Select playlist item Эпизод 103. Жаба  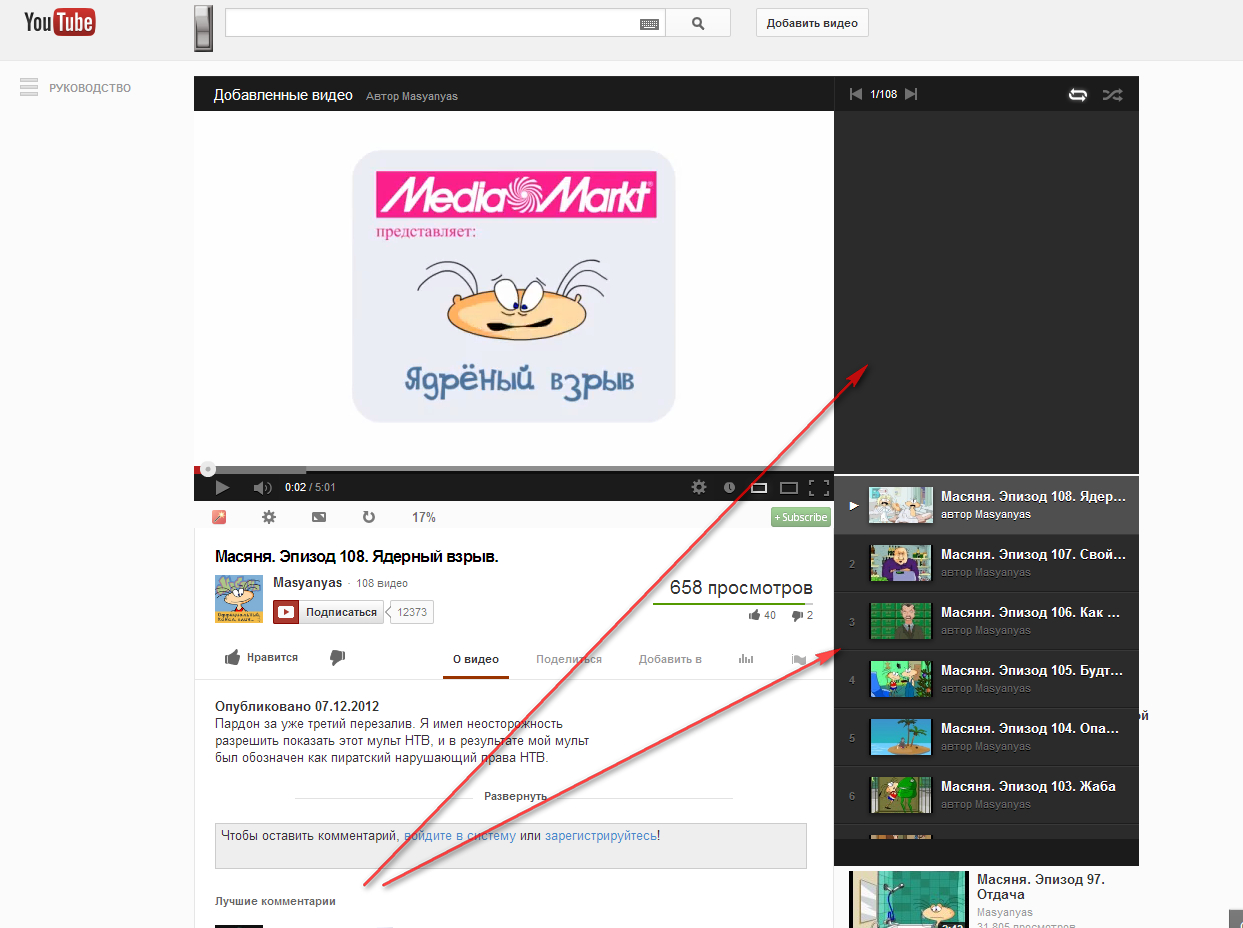(x=986, y=795)
